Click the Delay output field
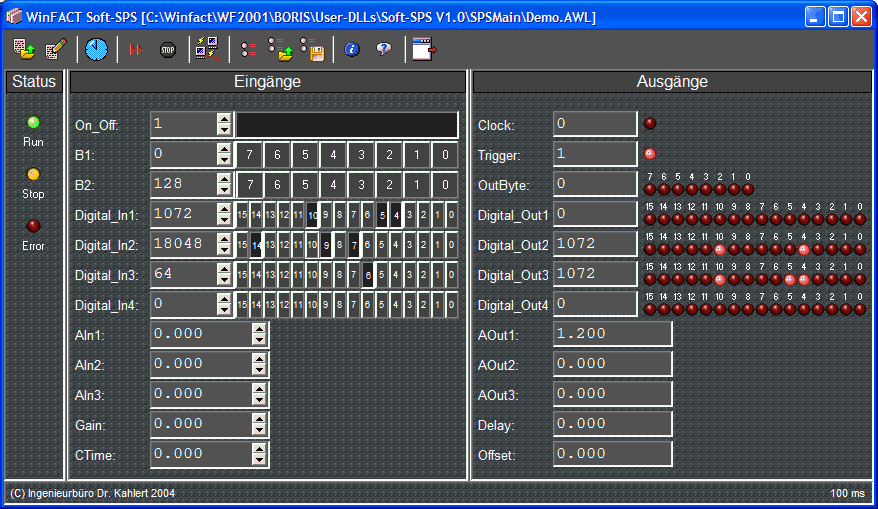The height and width of the screenshot is (509, 878). [x=613, y=424]
